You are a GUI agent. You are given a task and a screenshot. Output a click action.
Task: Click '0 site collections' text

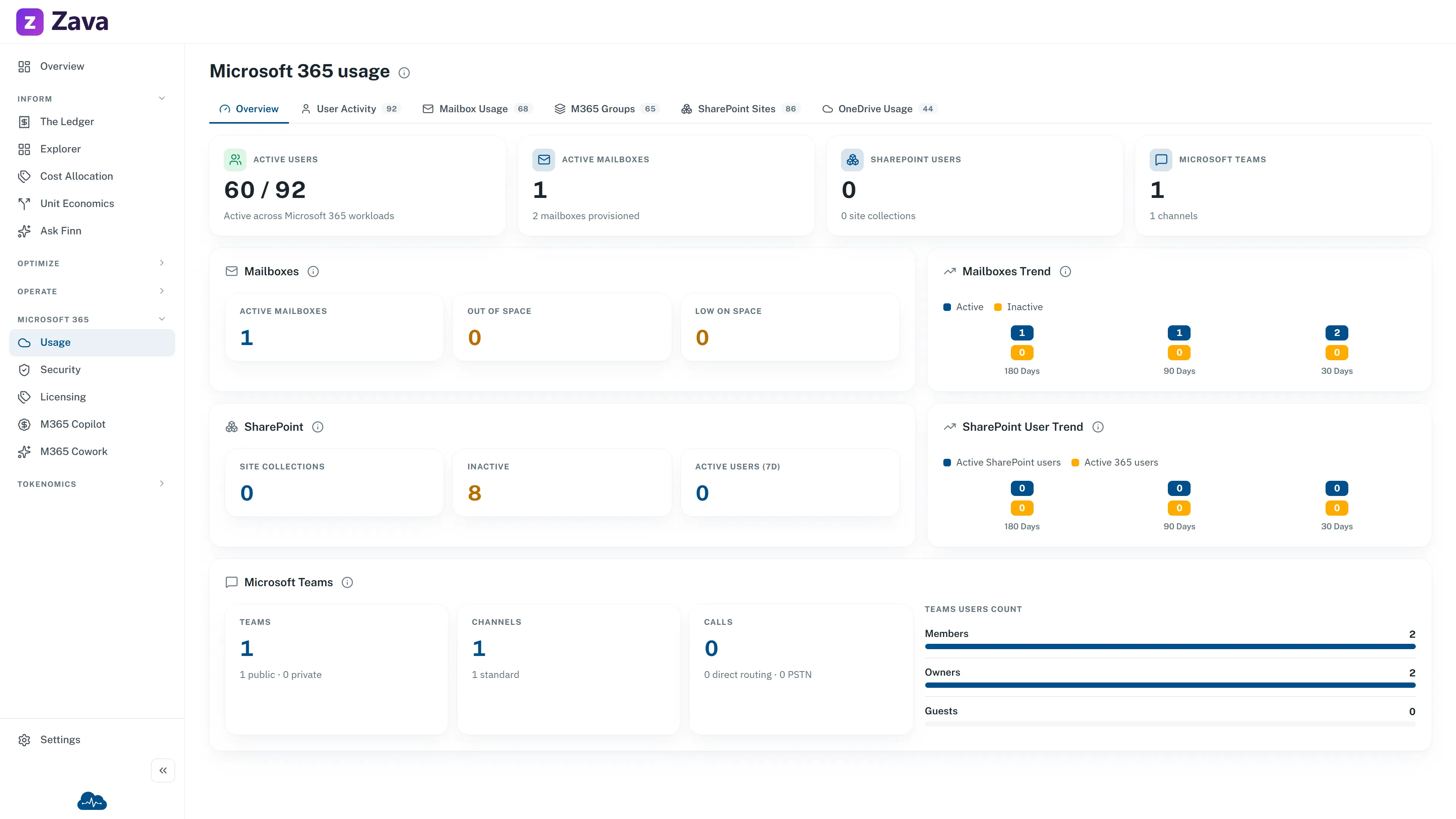(878, 216)
